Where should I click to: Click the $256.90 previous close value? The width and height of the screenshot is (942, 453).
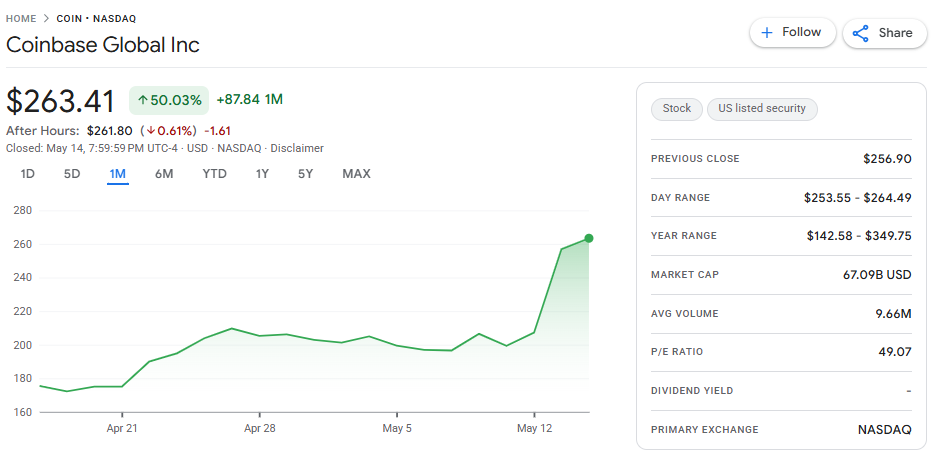point(887,159)
